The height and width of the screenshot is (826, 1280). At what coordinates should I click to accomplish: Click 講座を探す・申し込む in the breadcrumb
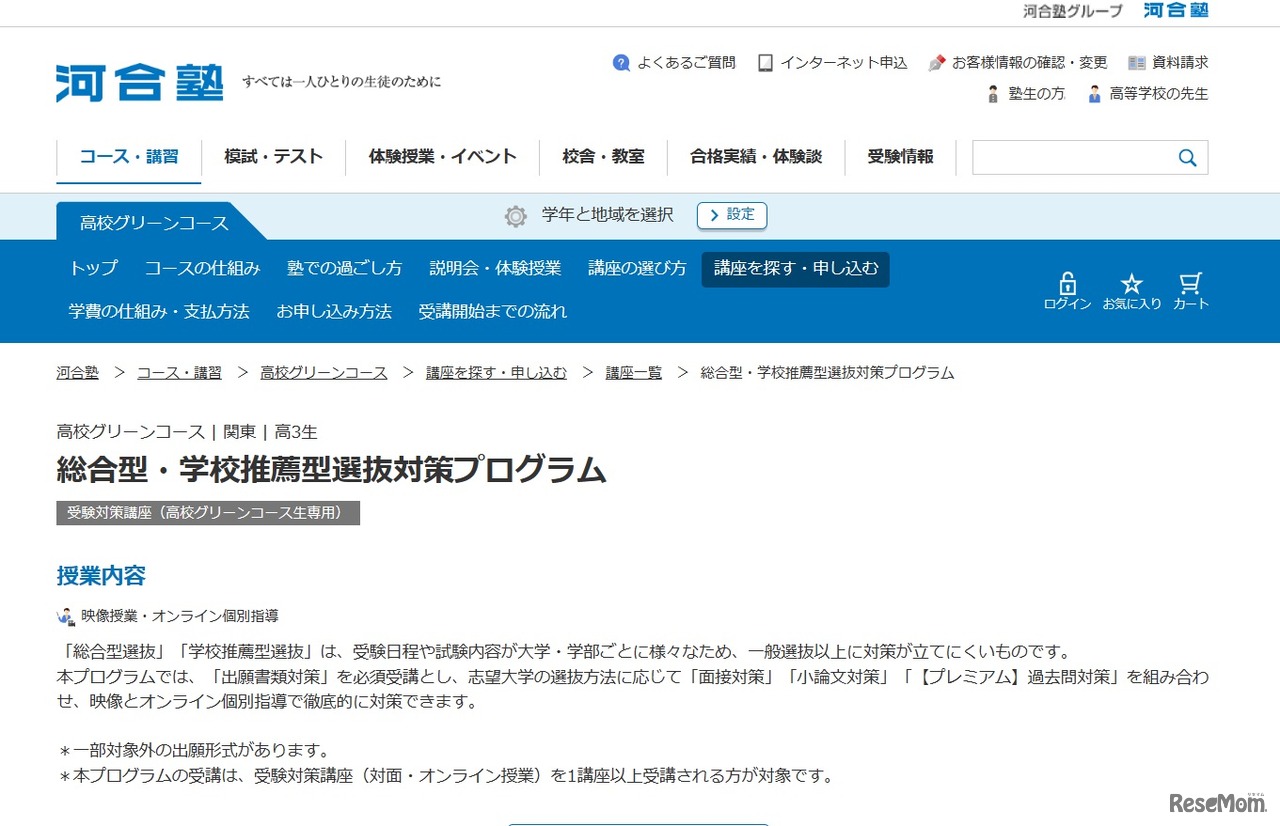point(496,372)
